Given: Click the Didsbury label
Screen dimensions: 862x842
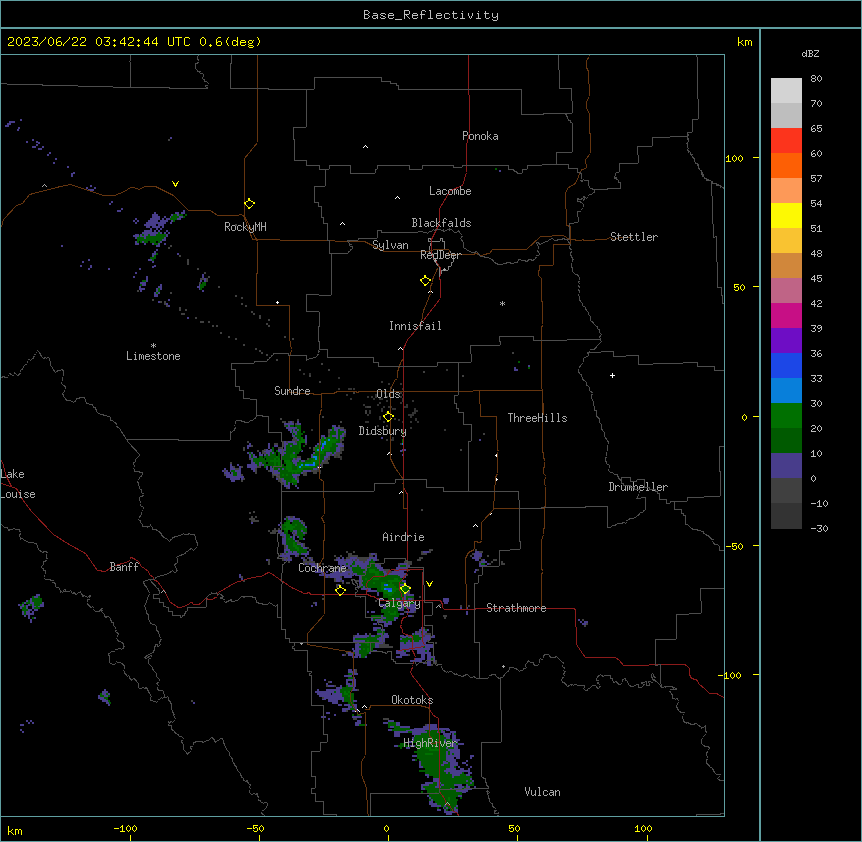Looking at the screenshot, I should (383, 431).
